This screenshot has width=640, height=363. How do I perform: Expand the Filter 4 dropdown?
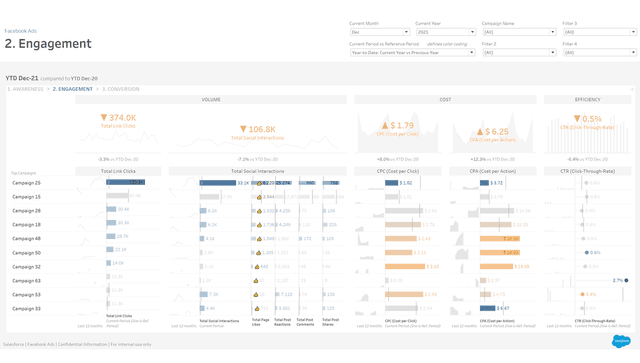600,53
